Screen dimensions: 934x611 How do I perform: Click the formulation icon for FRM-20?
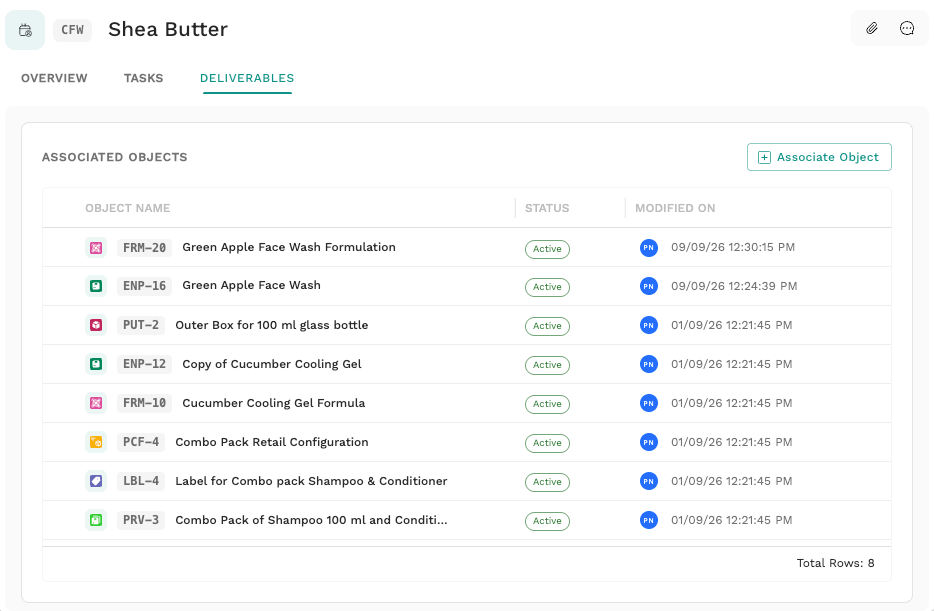[96, 248]
